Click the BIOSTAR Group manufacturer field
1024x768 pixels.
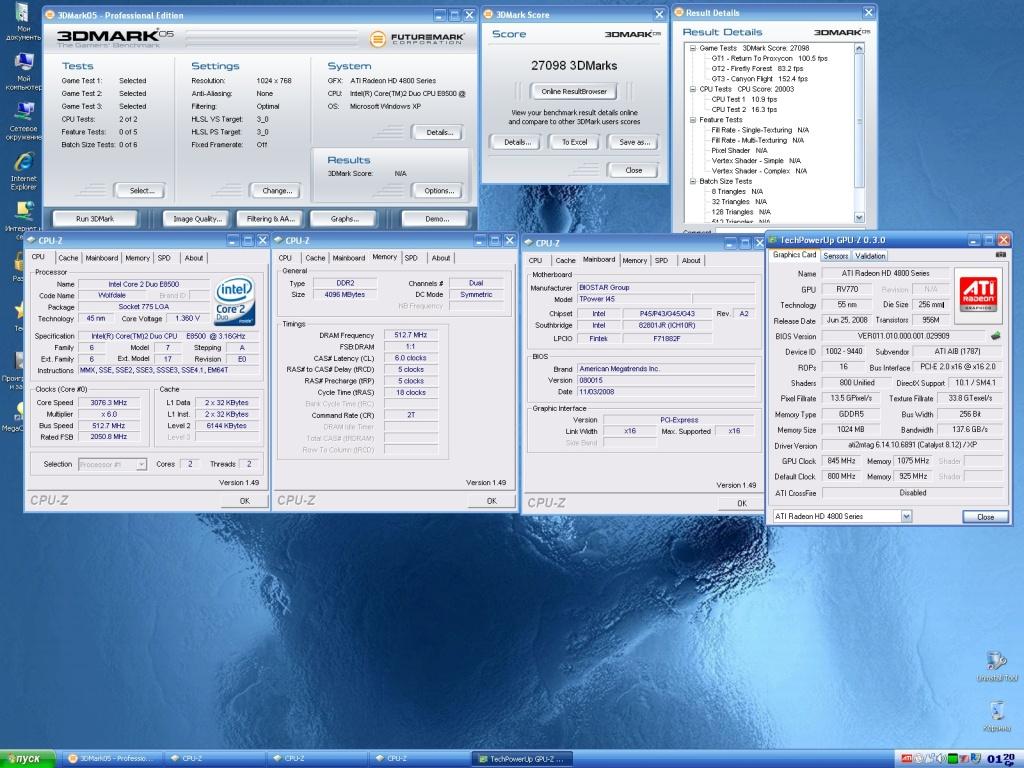[x=666, y=287]
